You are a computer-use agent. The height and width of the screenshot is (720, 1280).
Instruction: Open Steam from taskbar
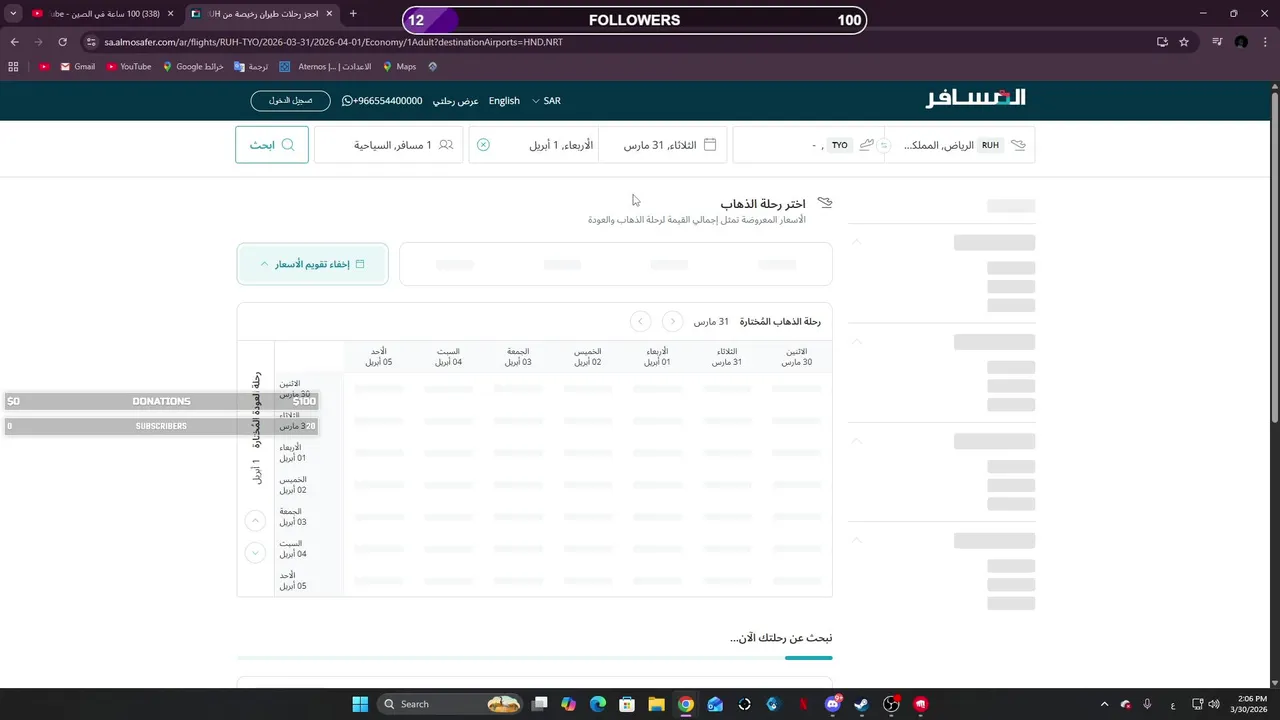[x=862, y=704]
